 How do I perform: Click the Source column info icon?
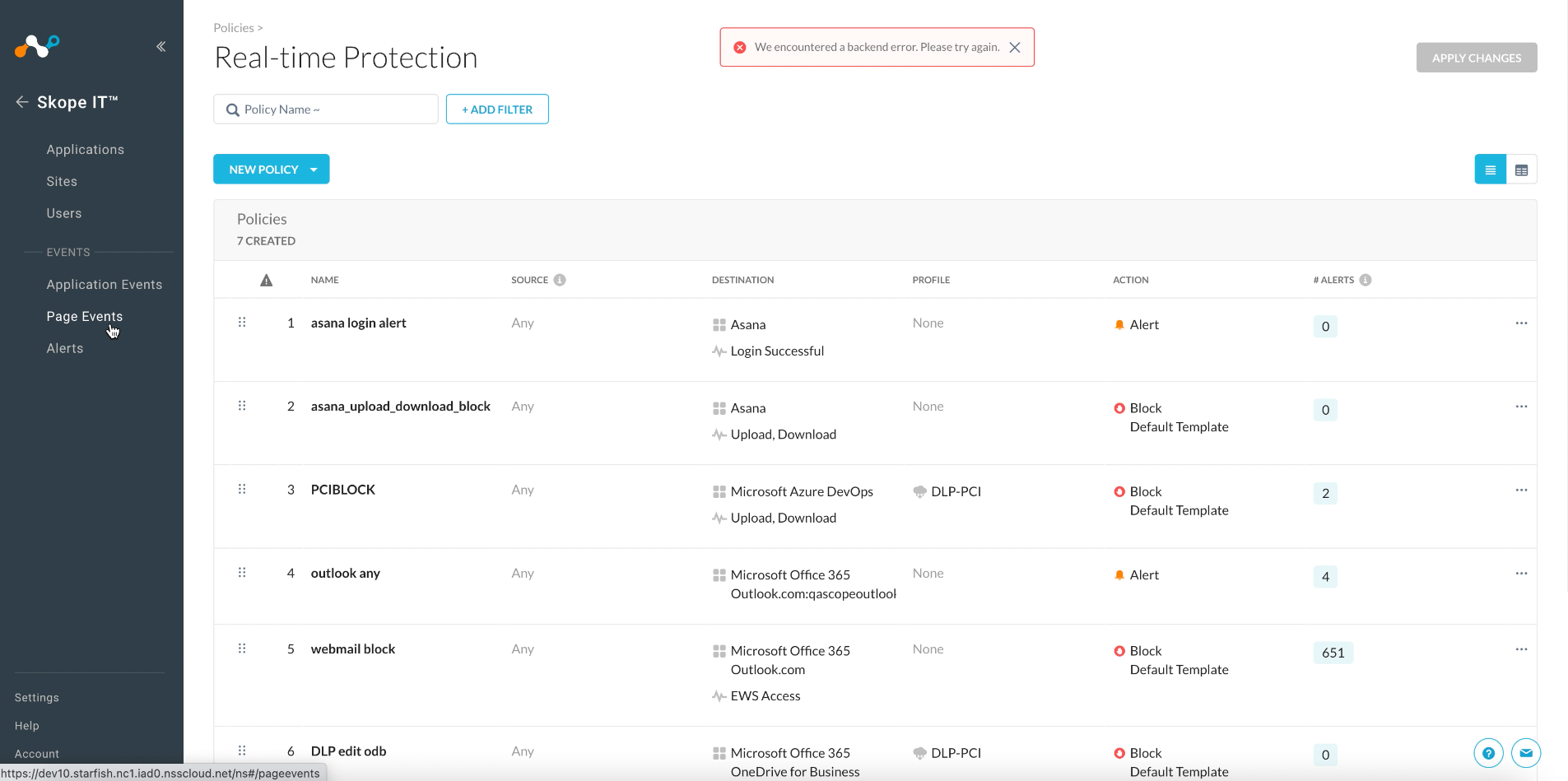click(x=561, y=280)
